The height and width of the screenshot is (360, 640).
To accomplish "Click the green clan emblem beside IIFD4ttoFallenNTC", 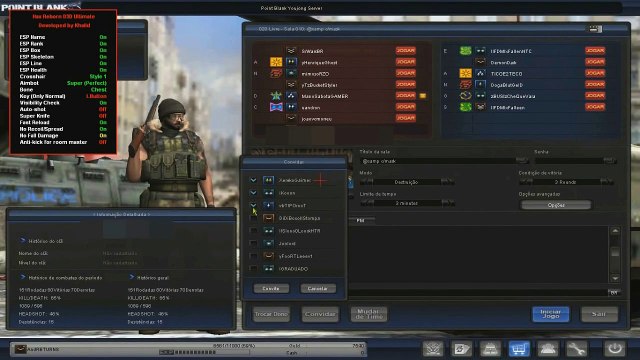I will (465, 51).
